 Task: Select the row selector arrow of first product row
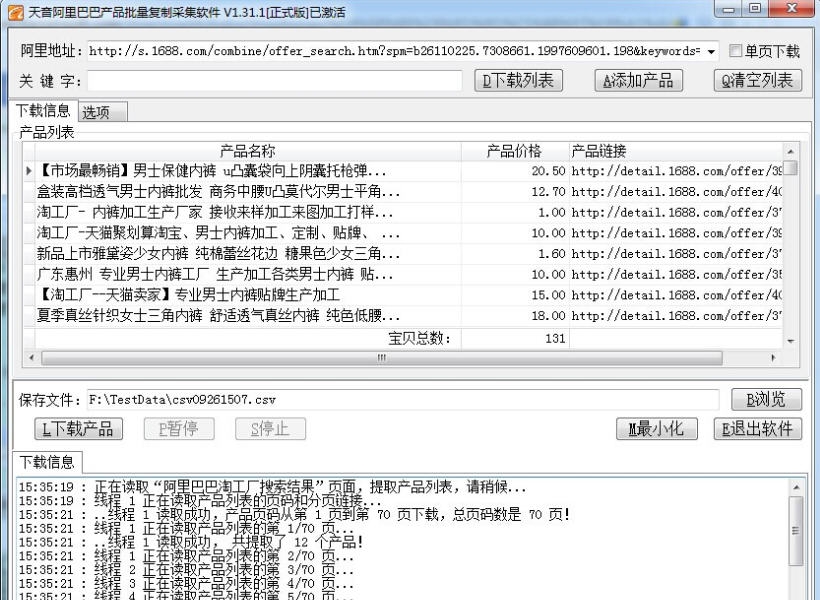pyautogui.click(x=29, y=171)
